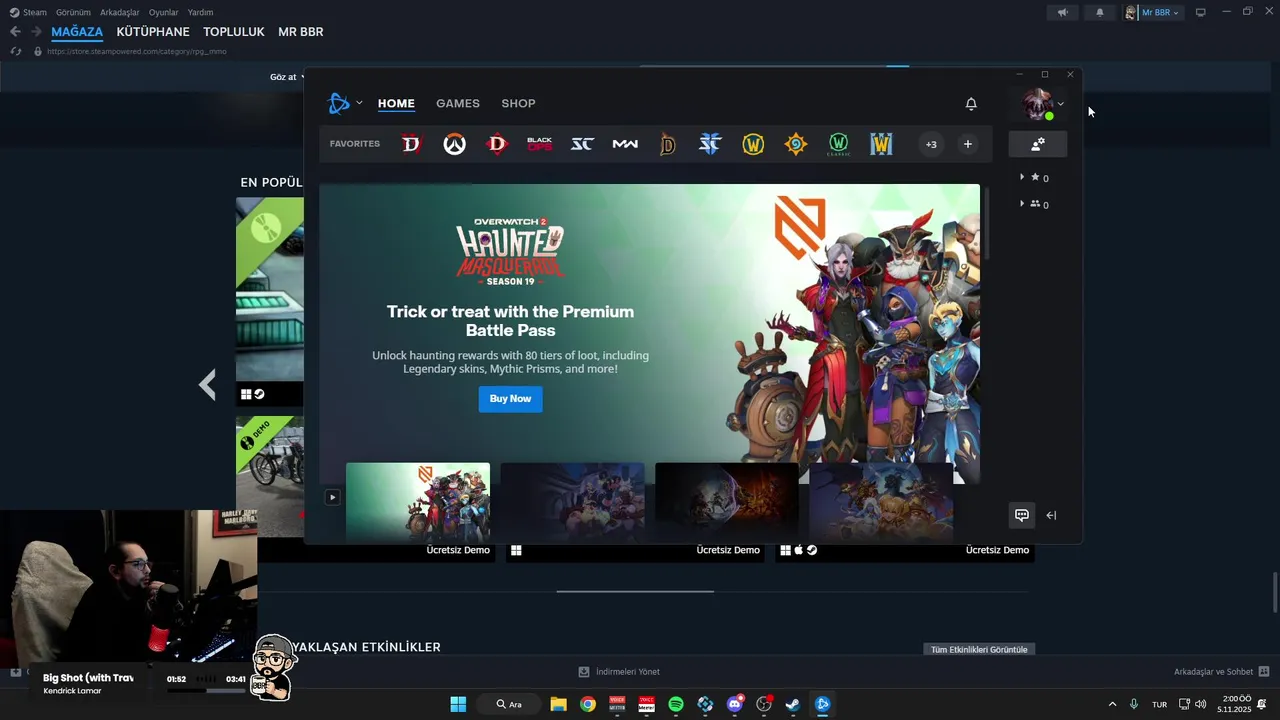The image size is (1280, 720).
Task: Open the Mr BBR account dropdown
Action: coord(1153,12)
